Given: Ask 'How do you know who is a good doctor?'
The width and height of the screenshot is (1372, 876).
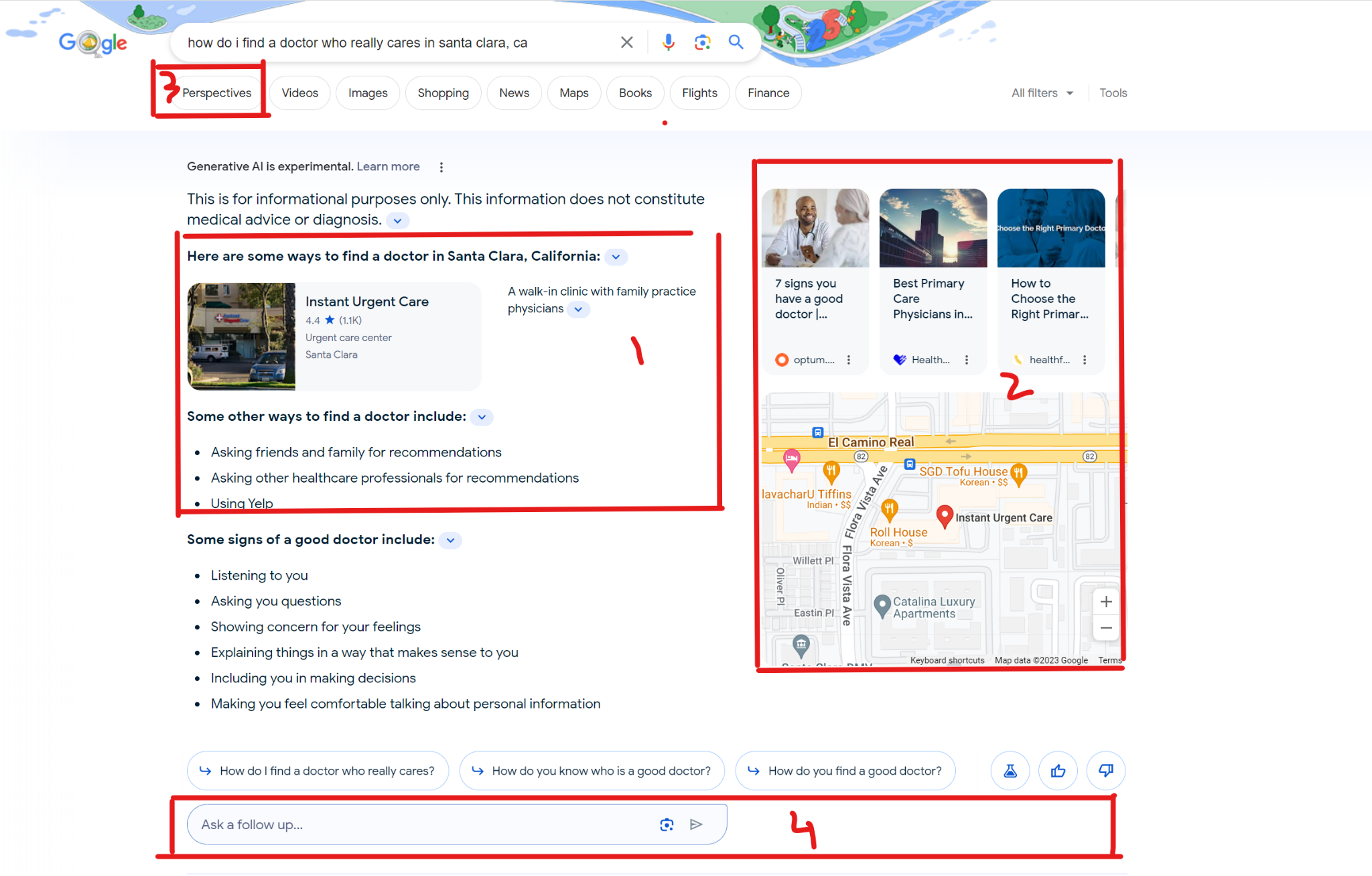Looking at the screenshot, I should 592,771.
